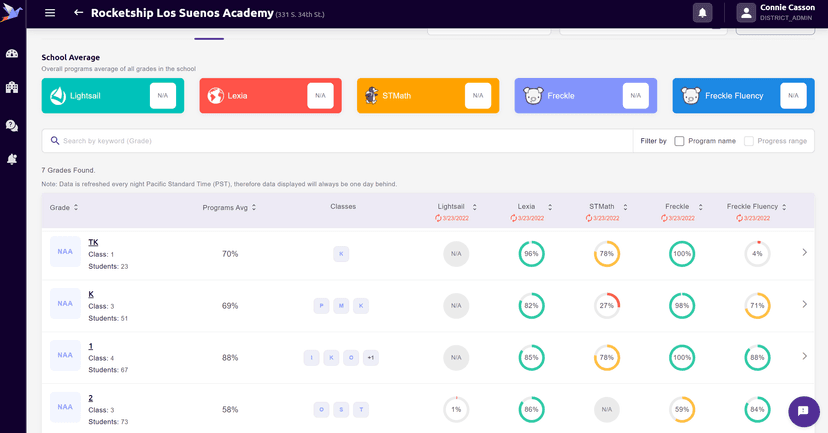Click Freckle Fluency refresh date icon
The image size is (828, 433).
click(x=739, y=218)
